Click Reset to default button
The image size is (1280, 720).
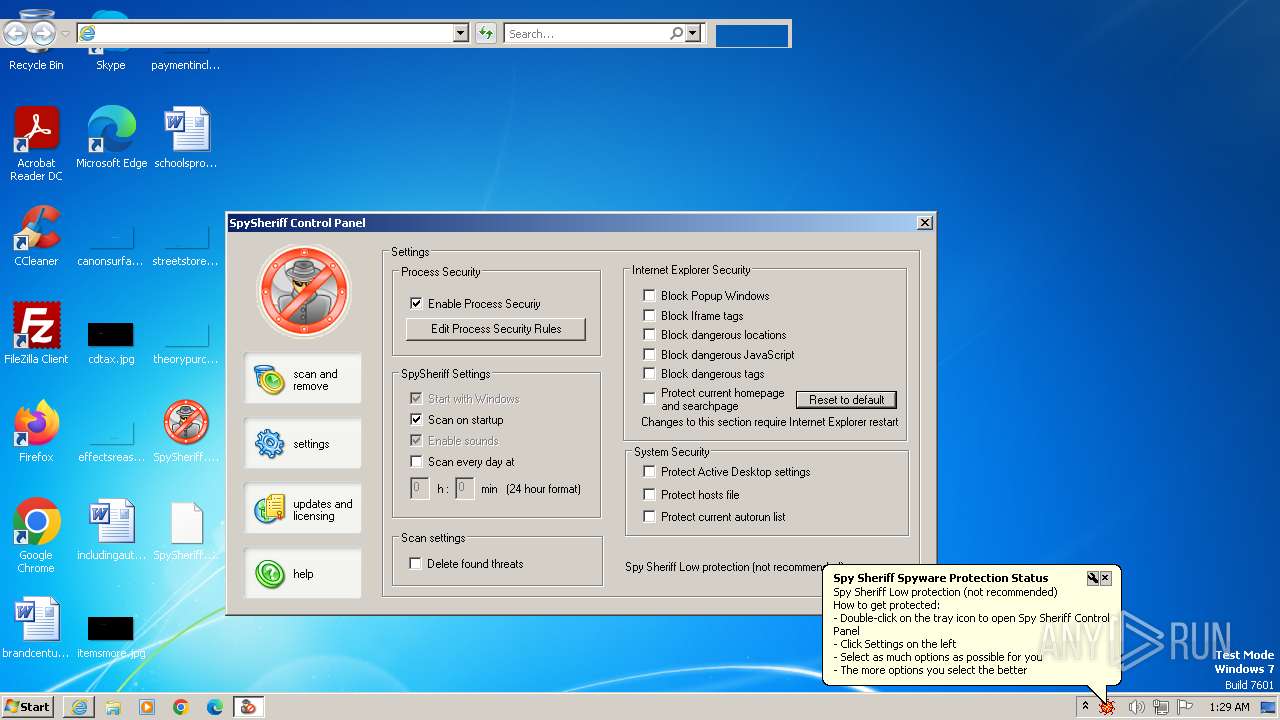[846, 400]
